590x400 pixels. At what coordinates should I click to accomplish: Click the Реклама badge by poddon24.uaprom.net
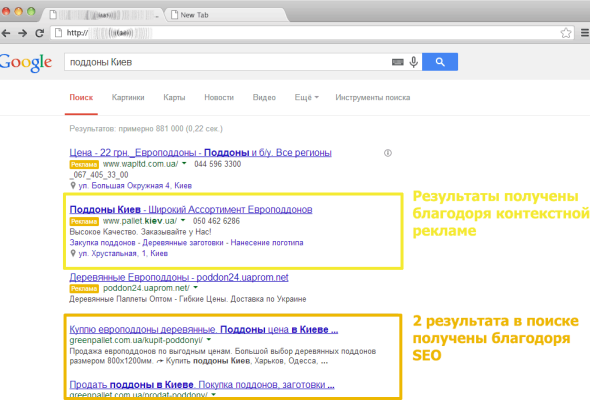84,289
